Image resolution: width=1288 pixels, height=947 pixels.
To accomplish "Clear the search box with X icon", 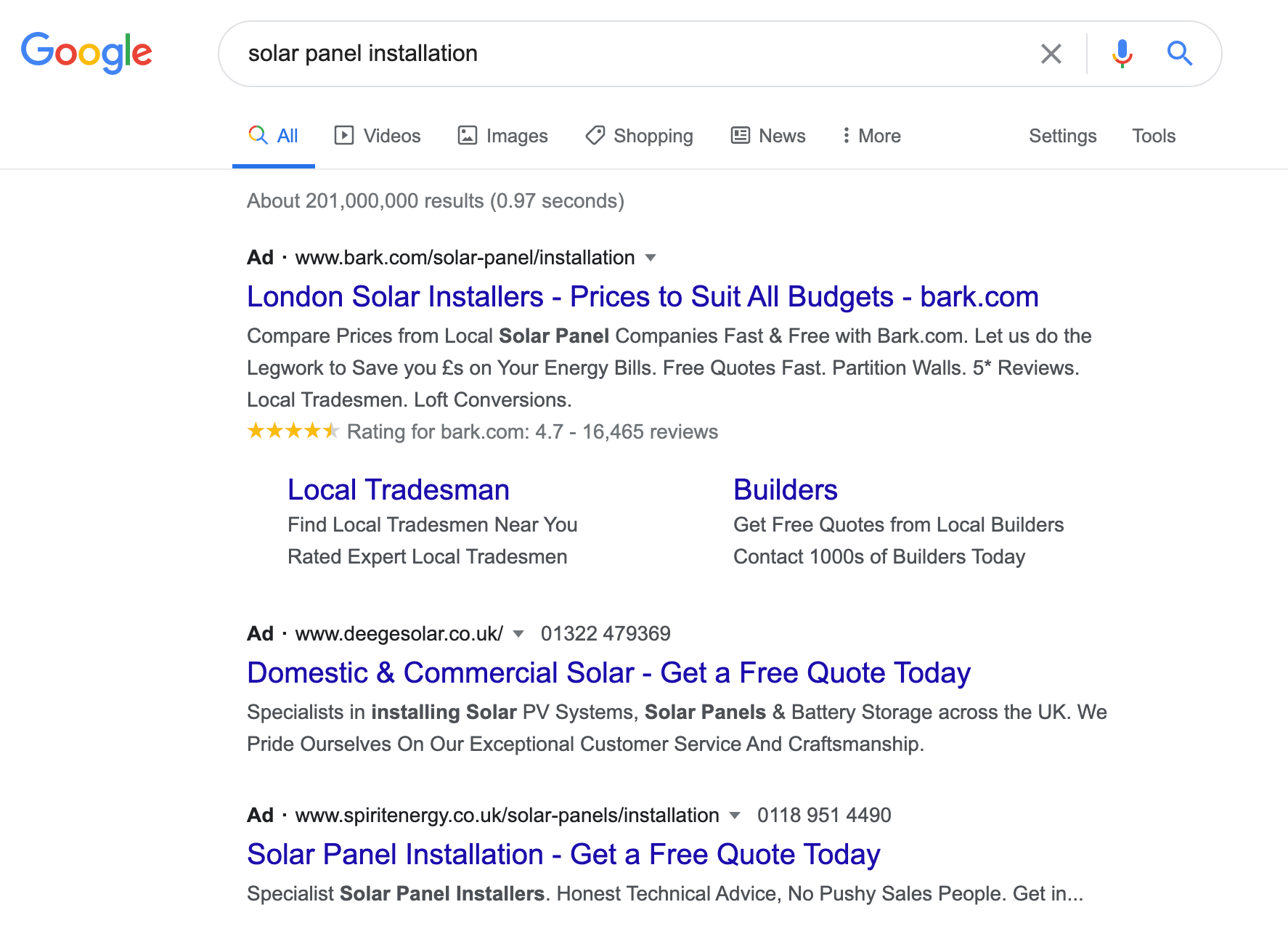I will point(1051,54).
